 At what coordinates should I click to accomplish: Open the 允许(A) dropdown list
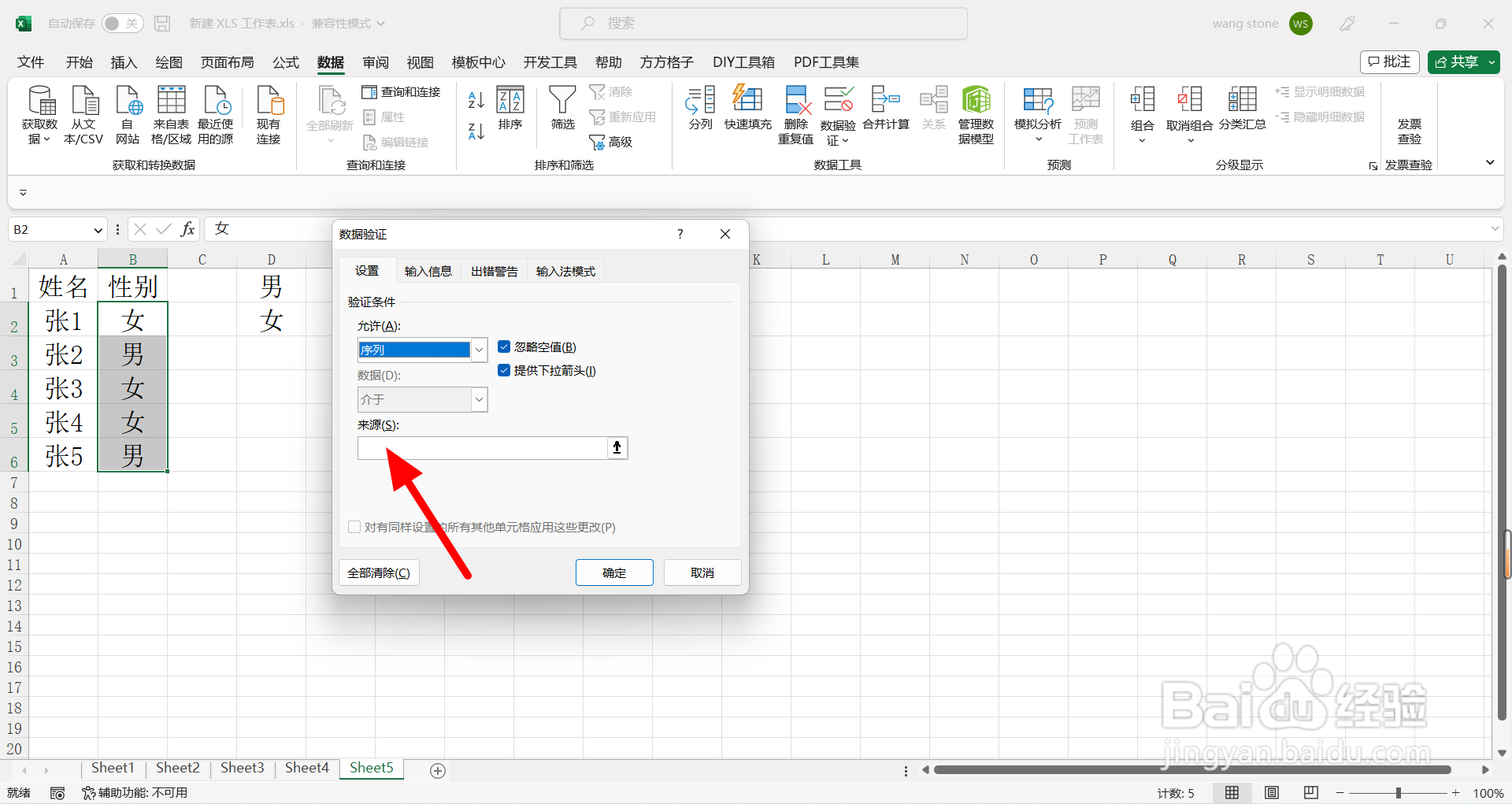tap(479, 350)
